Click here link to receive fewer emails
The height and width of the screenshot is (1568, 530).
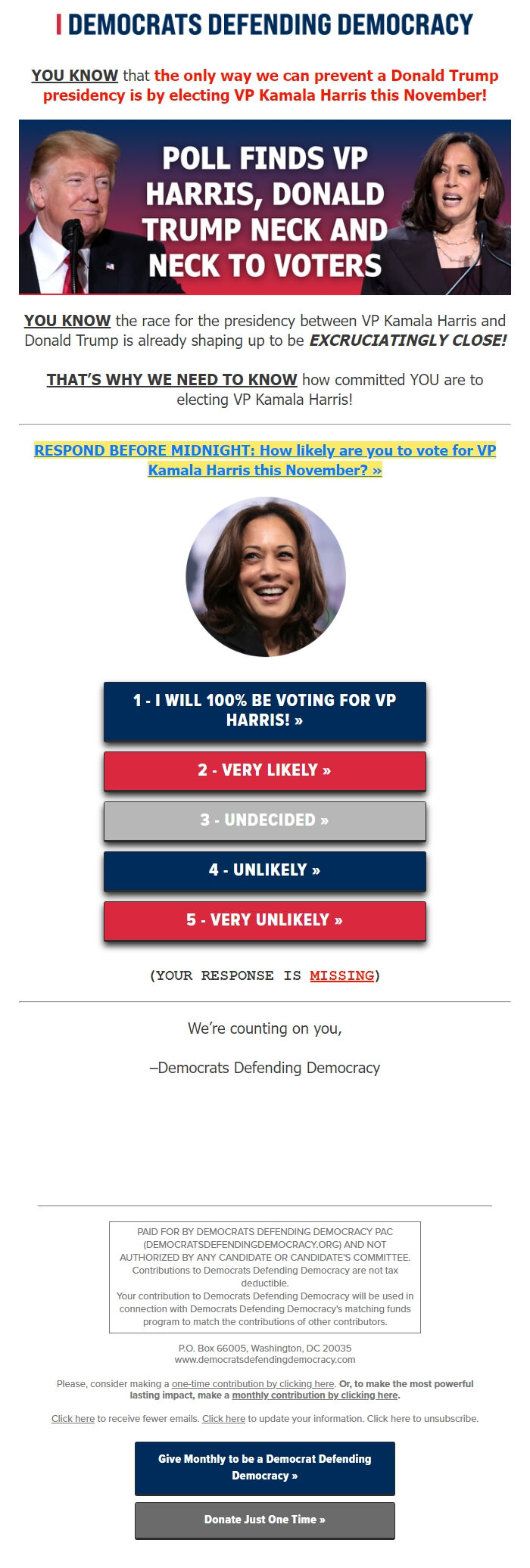pos(73,1419)
